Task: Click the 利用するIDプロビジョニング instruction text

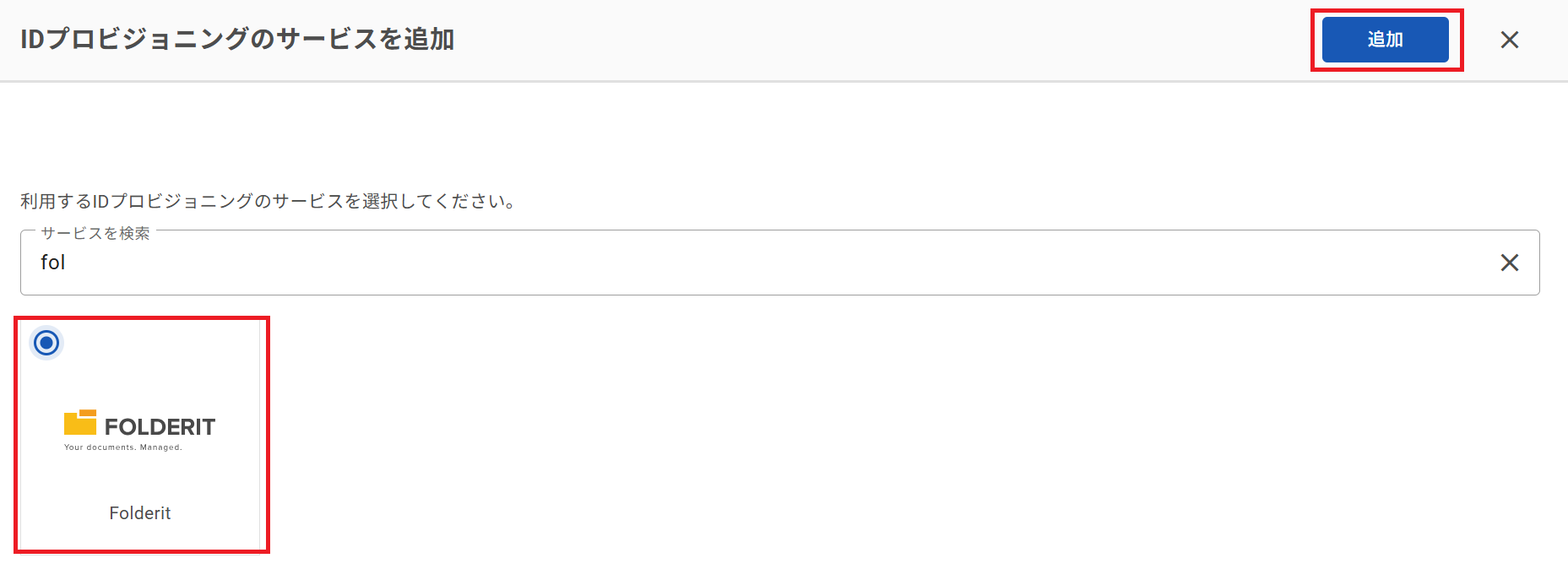Action: coord(268,201)
